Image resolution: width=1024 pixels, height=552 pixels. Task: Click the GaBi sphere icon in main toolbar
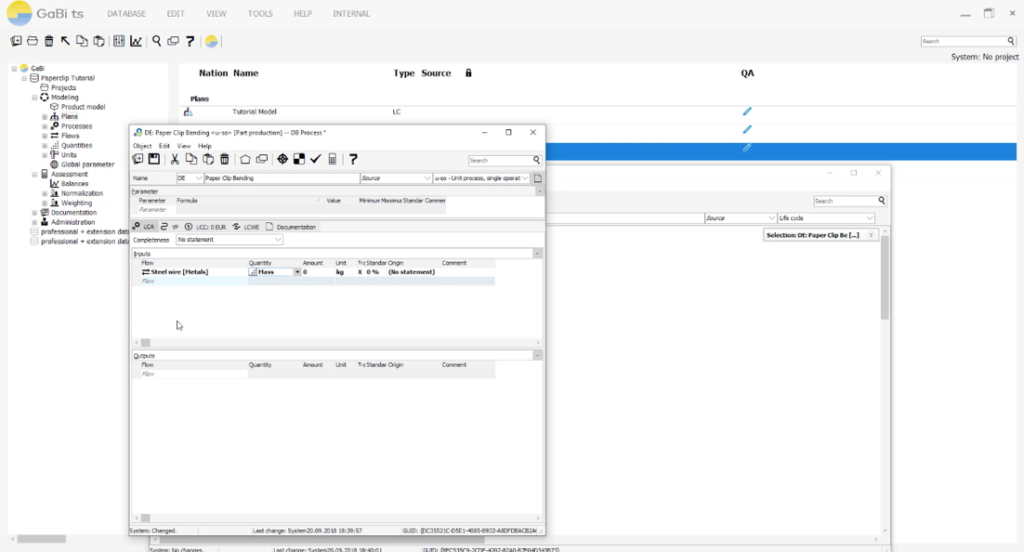212,41
